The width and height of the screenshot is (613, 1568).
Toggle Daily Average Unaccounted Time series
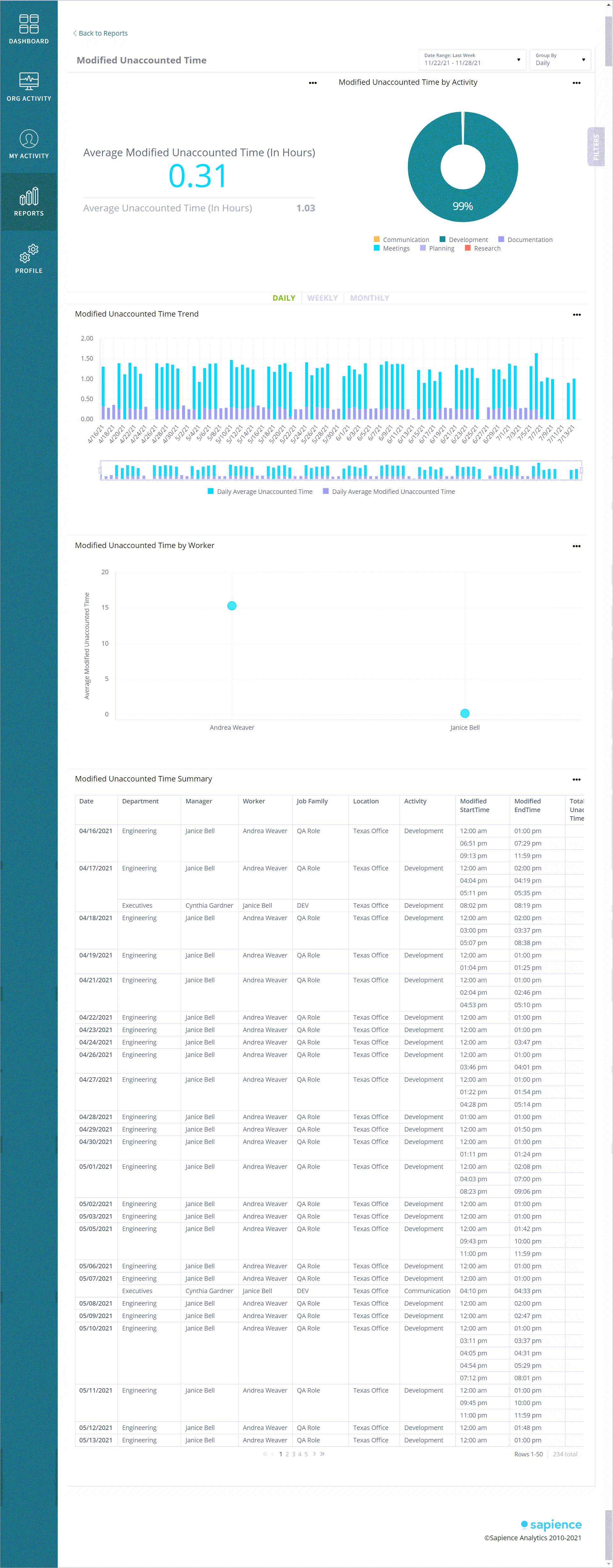coord(260,491)
